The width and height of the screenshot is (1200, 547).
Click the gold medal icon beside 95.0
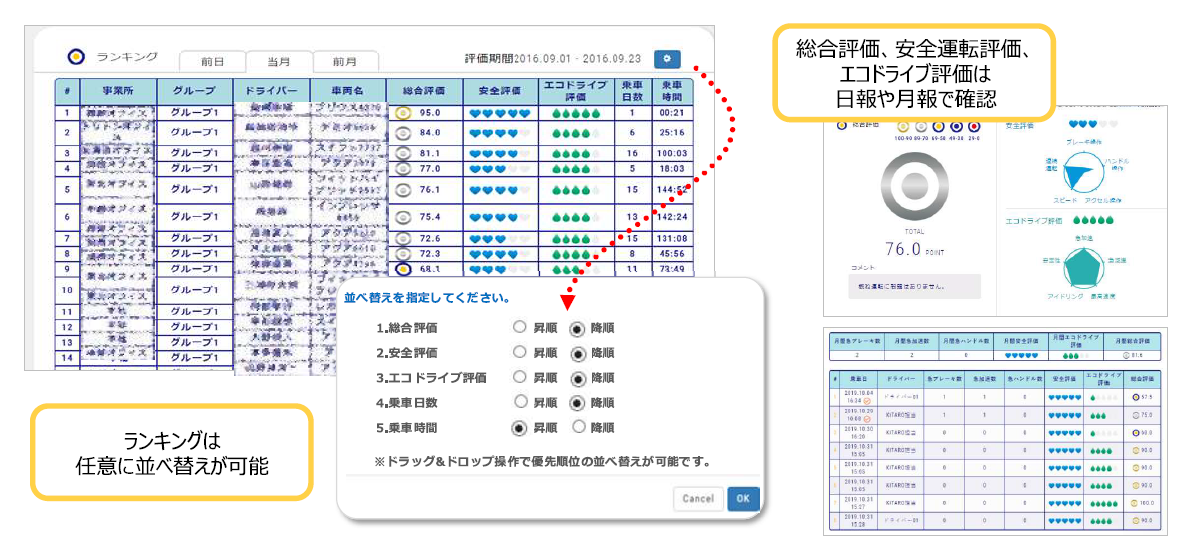403,113
